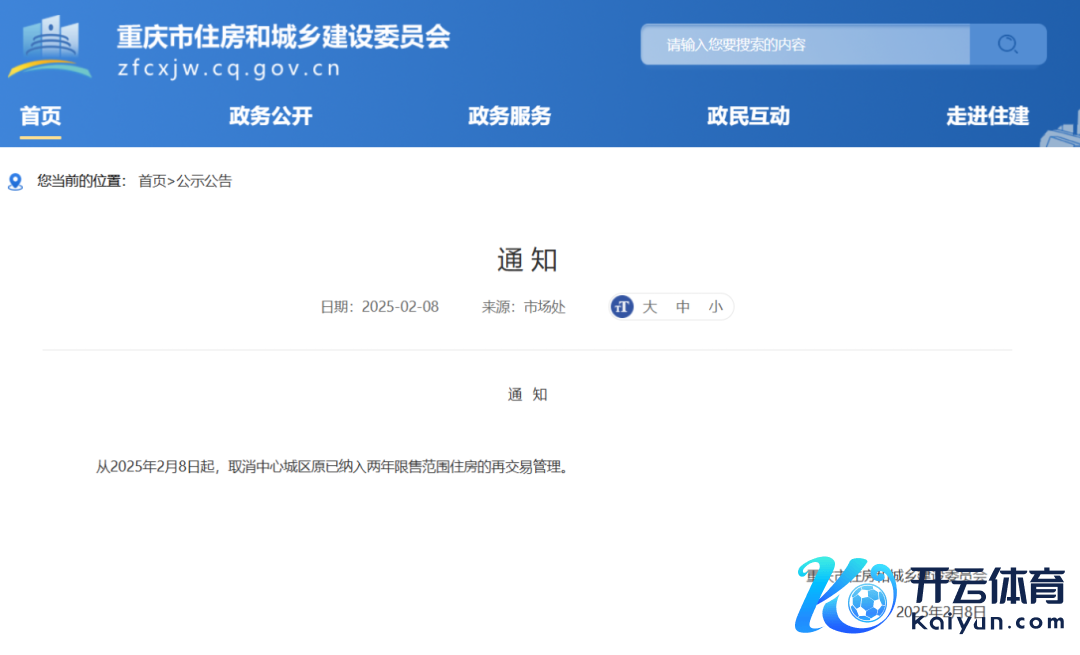This screenshot has width=1080, height=655.
Task: Click the 公示公告 breadcrumb link
Action: point(204,181)
